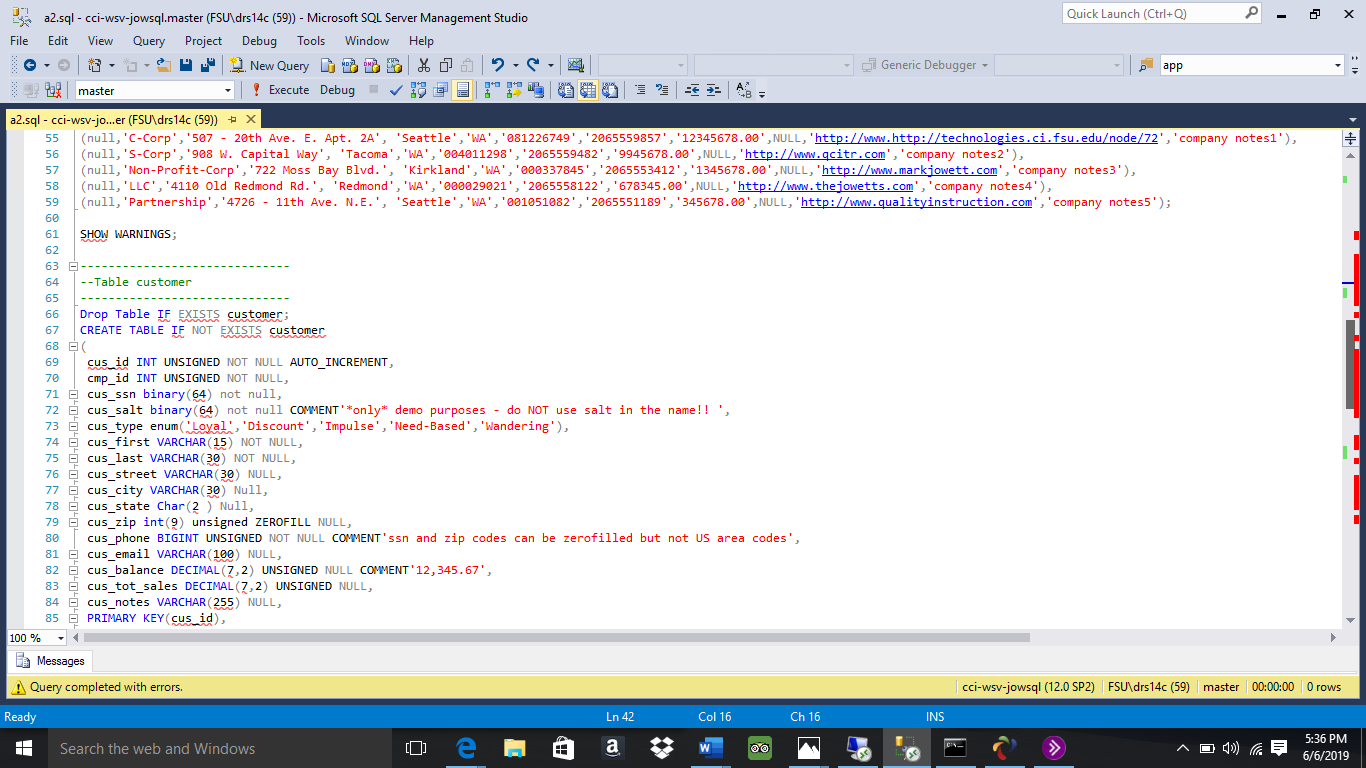Viewport: 1366px width, 768px height.
Task: Save the a2.sql file
Action: click(x=186, y=65)
